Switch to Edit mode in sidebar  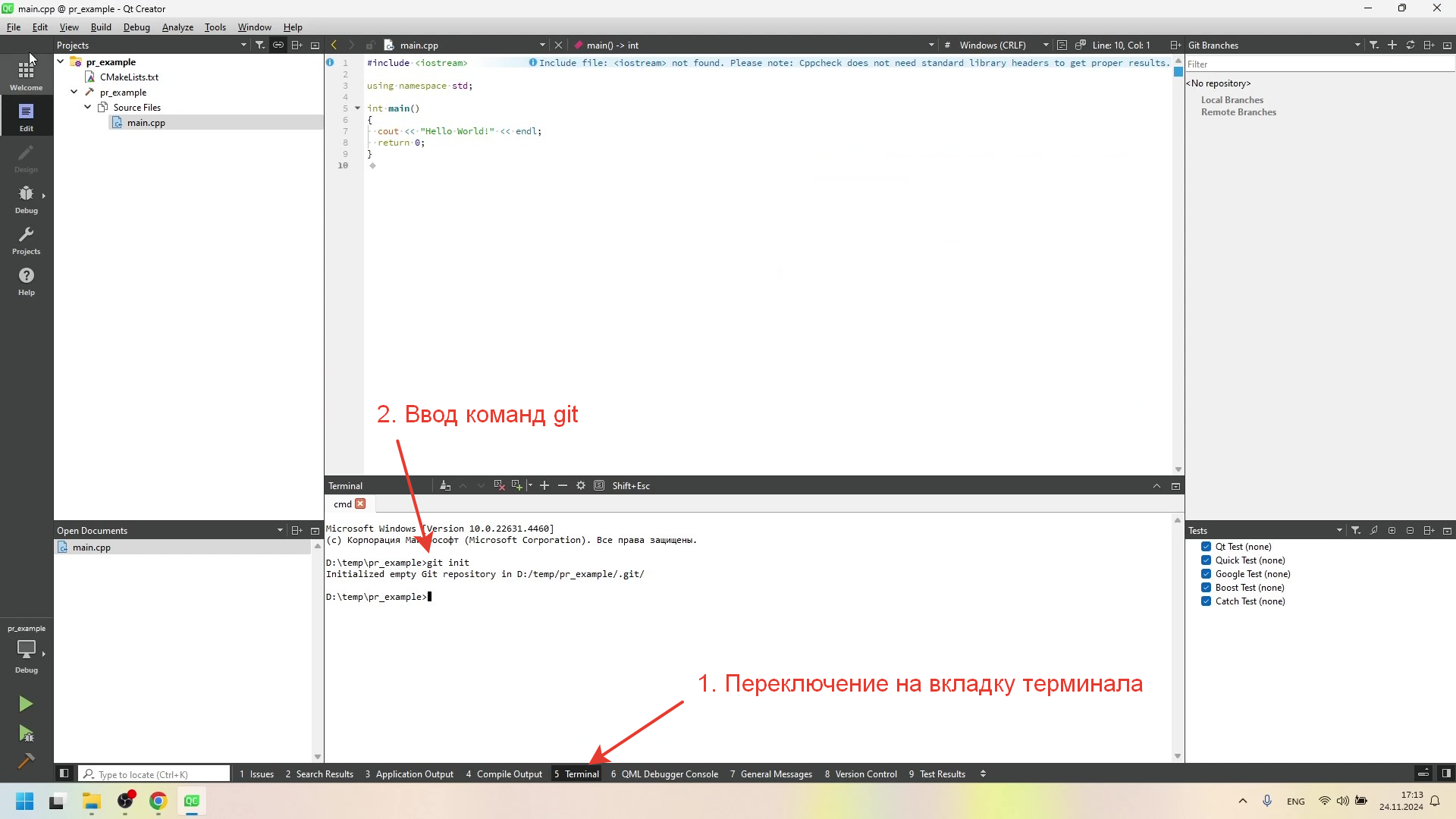pos(27,116)
